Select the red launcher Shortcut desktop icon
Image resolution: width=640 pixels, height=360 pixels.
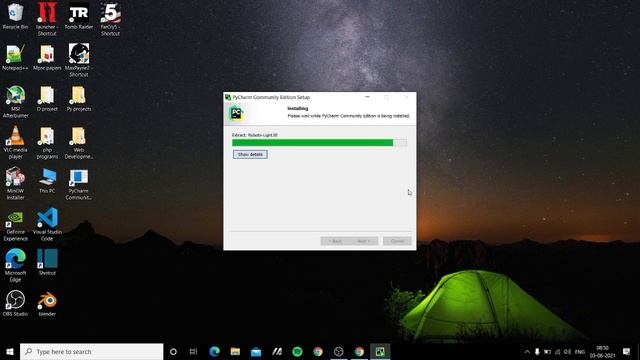click(47, 19)
